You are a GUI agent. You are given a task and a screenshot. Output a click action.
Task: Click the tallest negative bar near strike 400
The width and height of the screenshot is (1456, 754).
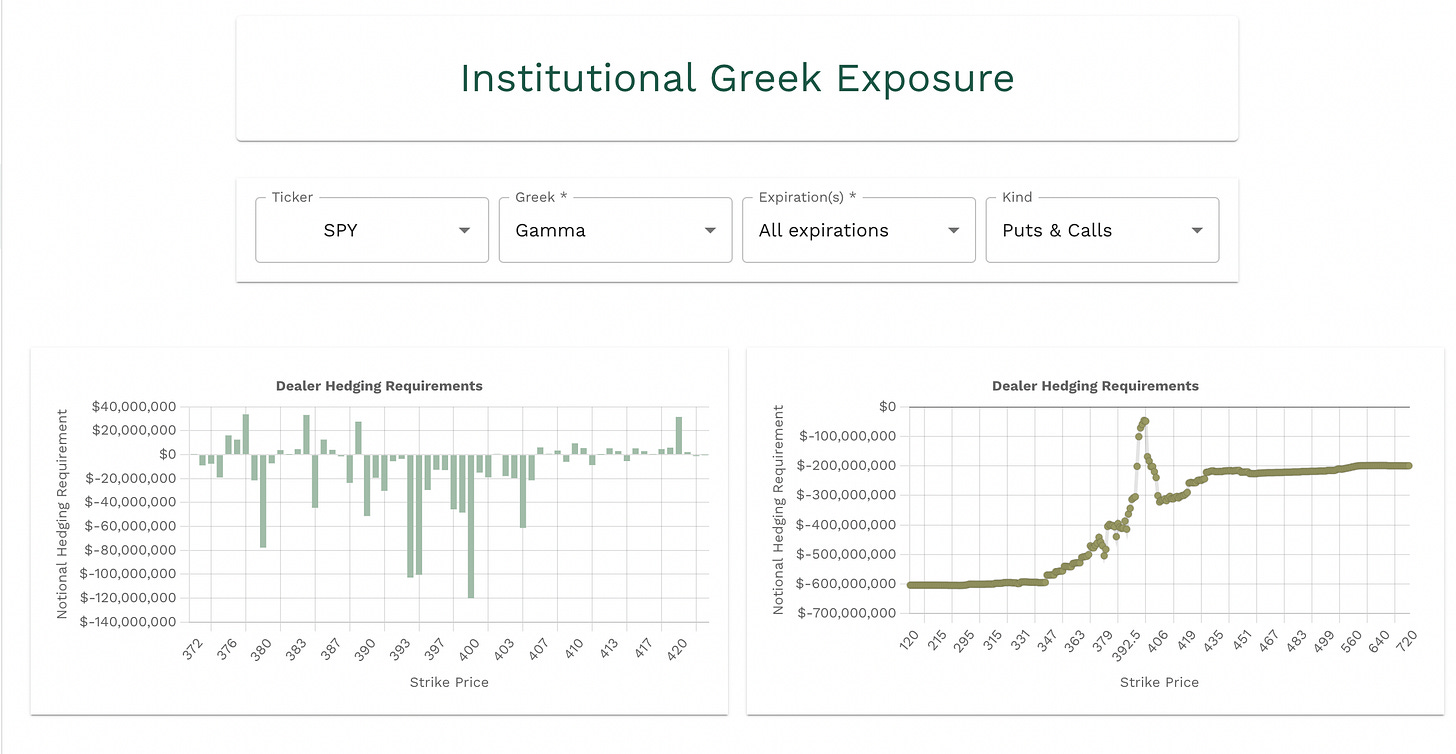click(471, 526)
